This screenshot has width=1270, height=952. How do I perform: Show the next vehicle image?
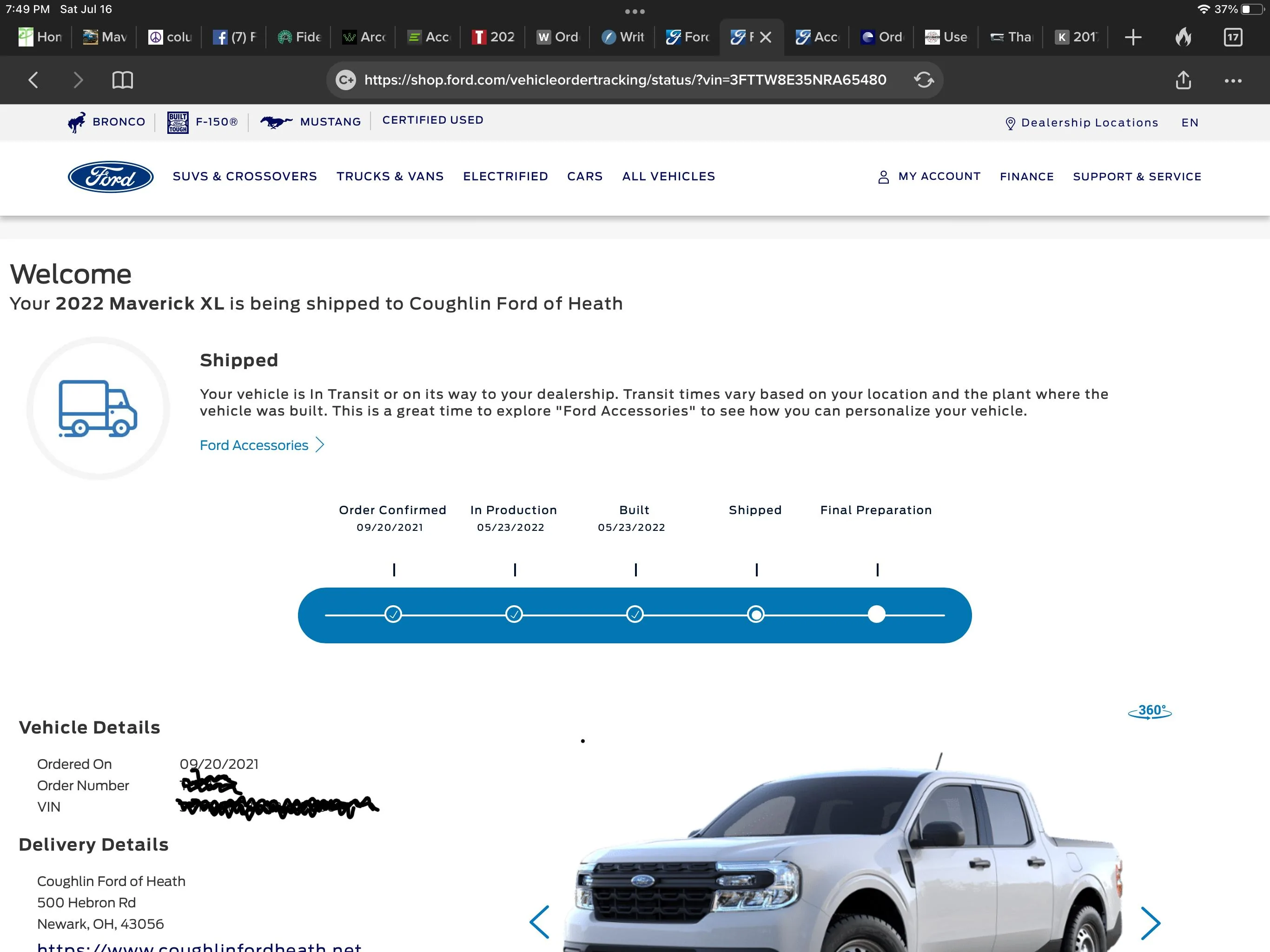point(1150,923)
